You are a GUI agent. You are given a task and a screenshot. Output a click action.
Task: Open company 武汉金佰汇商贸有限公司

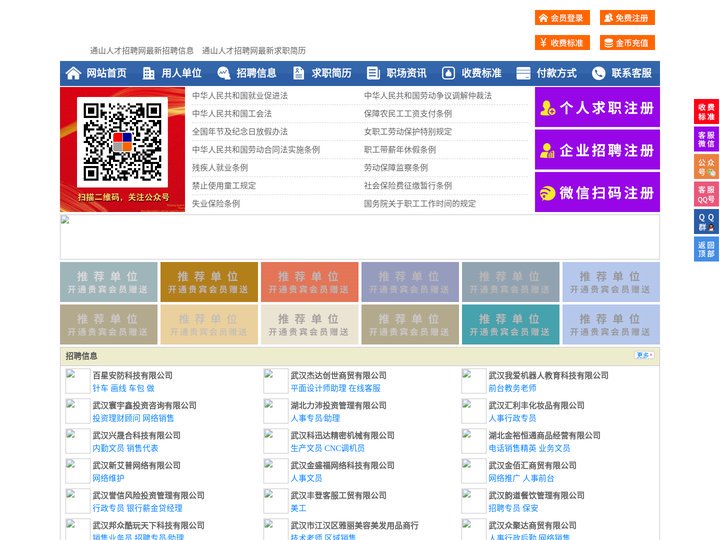[x=532, y=465]
